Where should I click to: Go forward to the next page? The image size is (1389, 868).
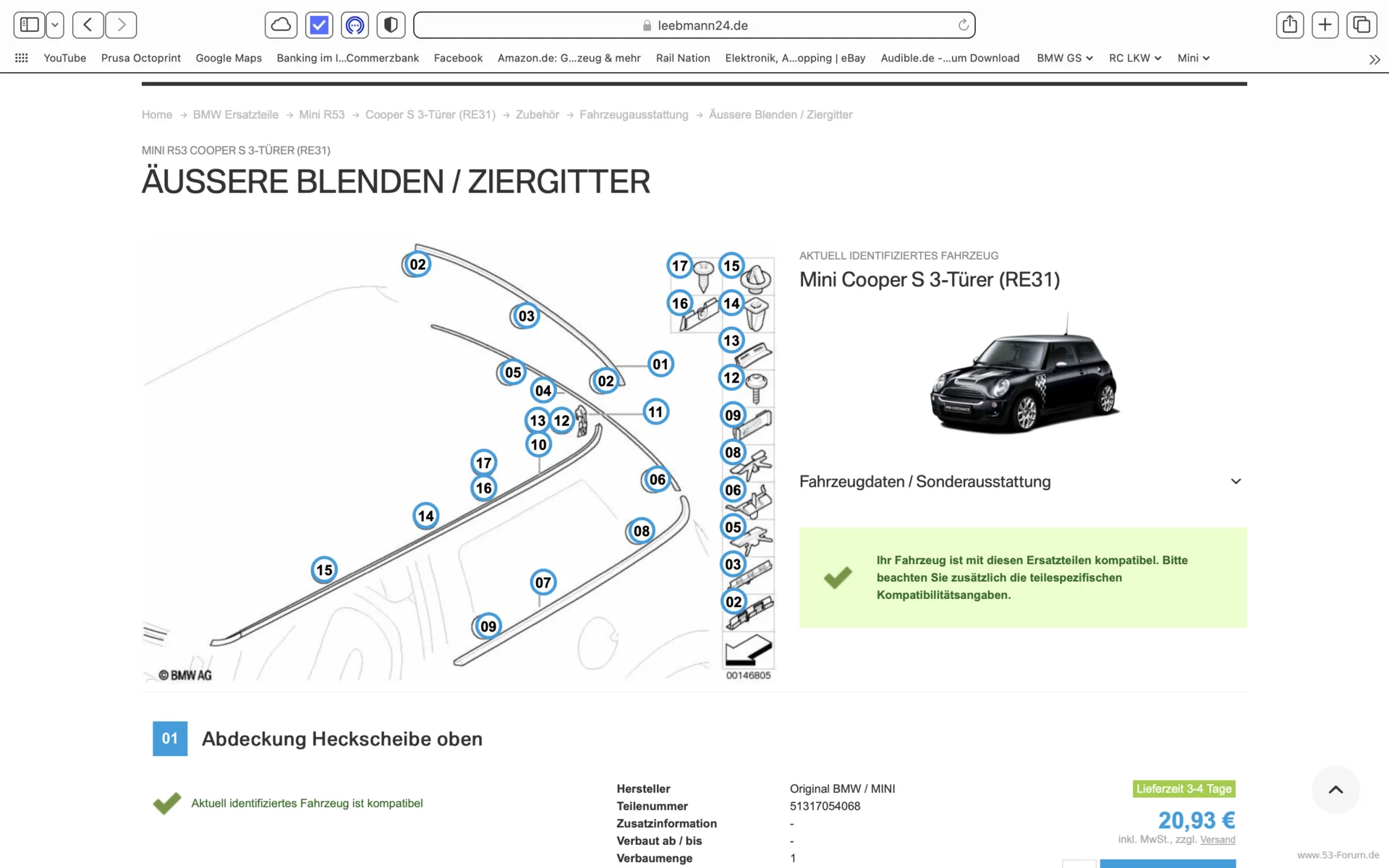(121, 25)
